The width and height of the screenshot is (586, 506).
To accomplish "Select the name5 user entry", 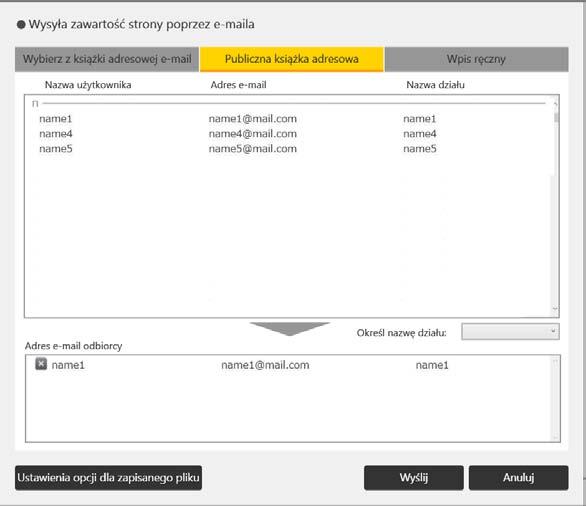I will 56,149.
